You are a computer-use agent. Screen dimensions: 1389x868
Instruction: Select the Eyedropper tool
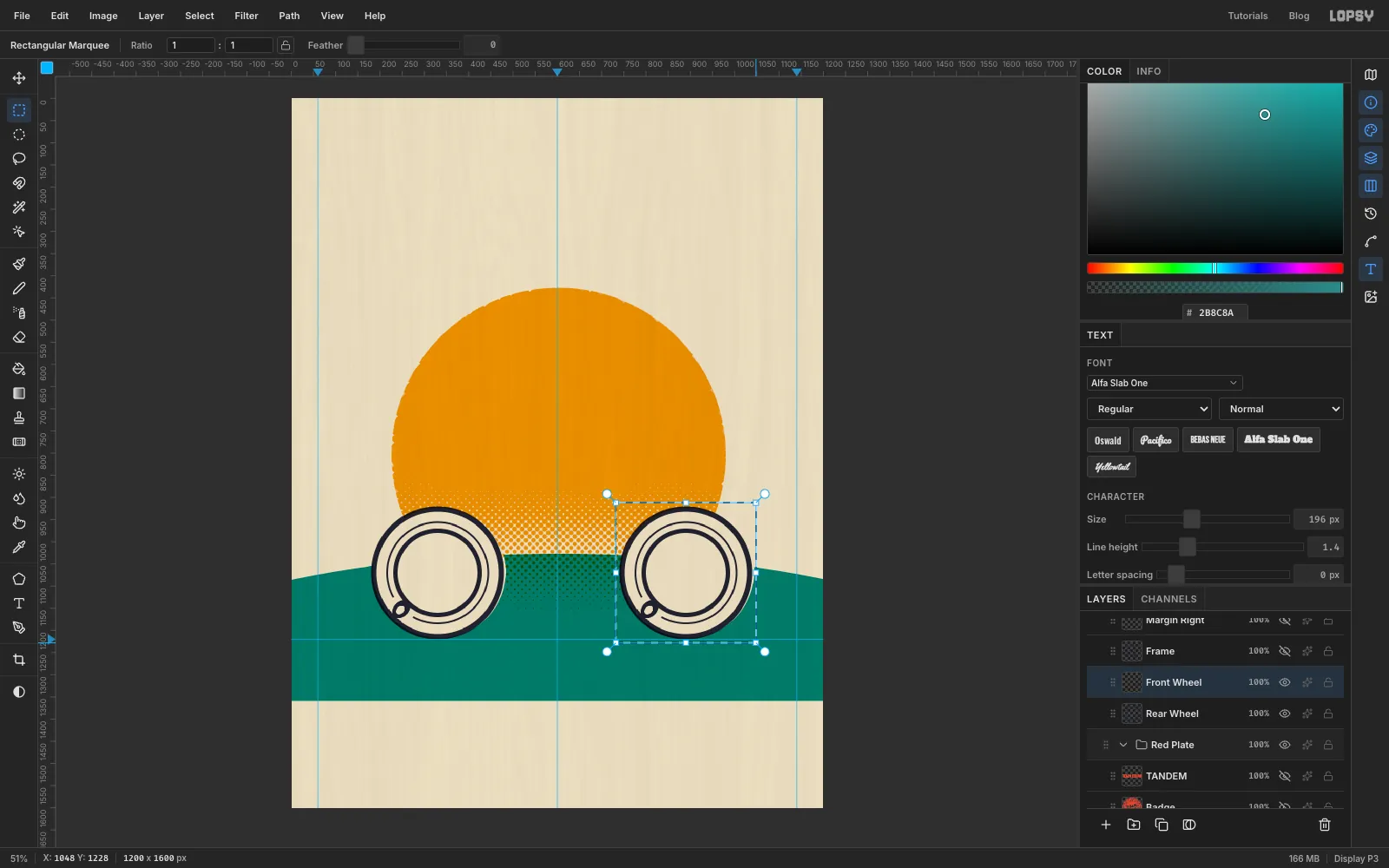pyautogui.click(x=19, y=547)
